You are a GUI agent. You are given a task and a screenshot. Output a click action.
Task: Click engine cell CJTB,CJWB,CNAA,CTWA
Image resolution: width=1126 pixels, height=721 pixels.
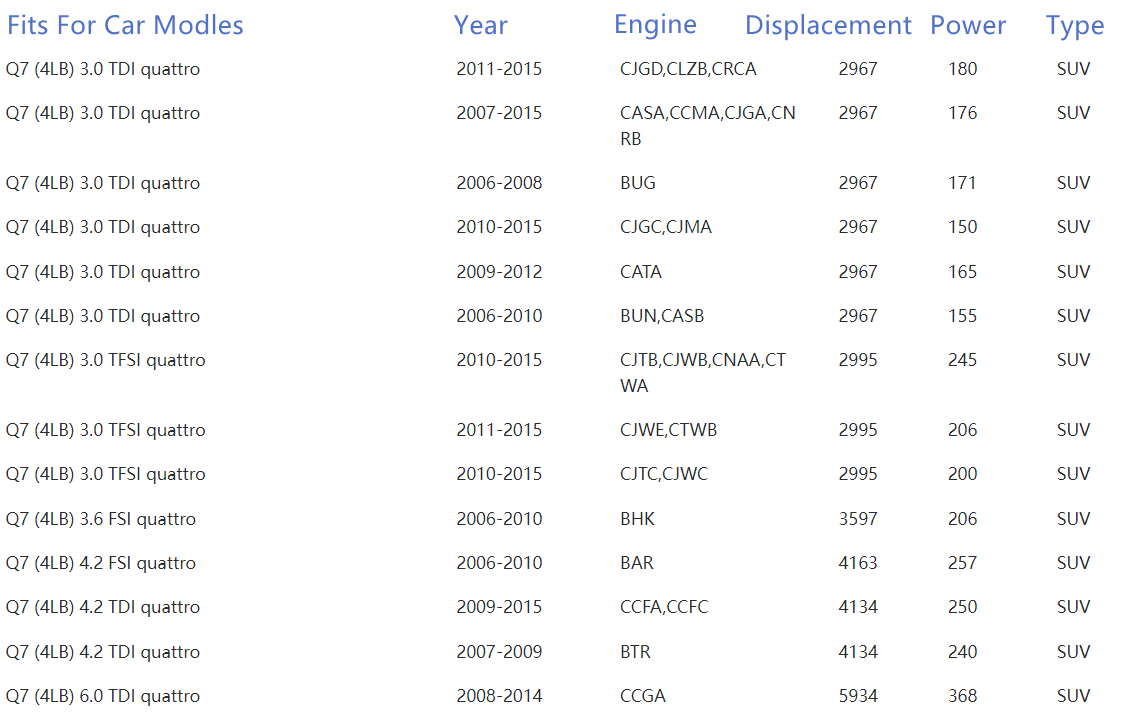click(x=703, y=373)
